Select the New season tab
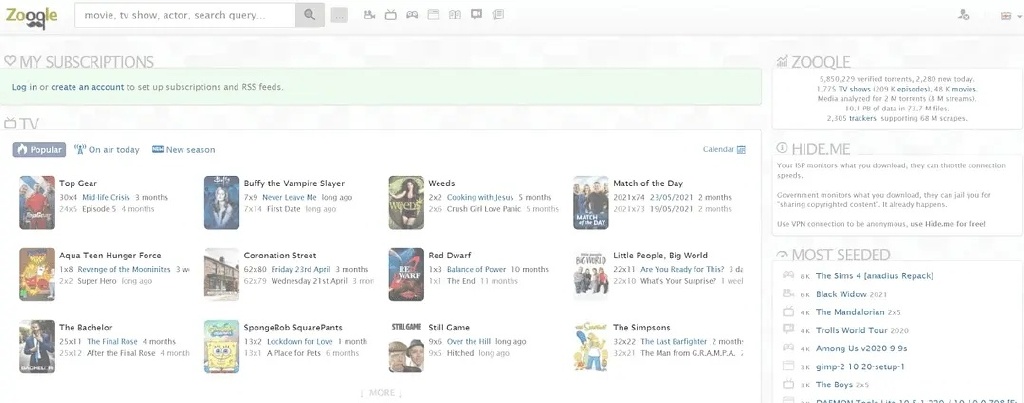Image resolution: width=1024 pixels, height=403 pixels. (x=183, y=150)
